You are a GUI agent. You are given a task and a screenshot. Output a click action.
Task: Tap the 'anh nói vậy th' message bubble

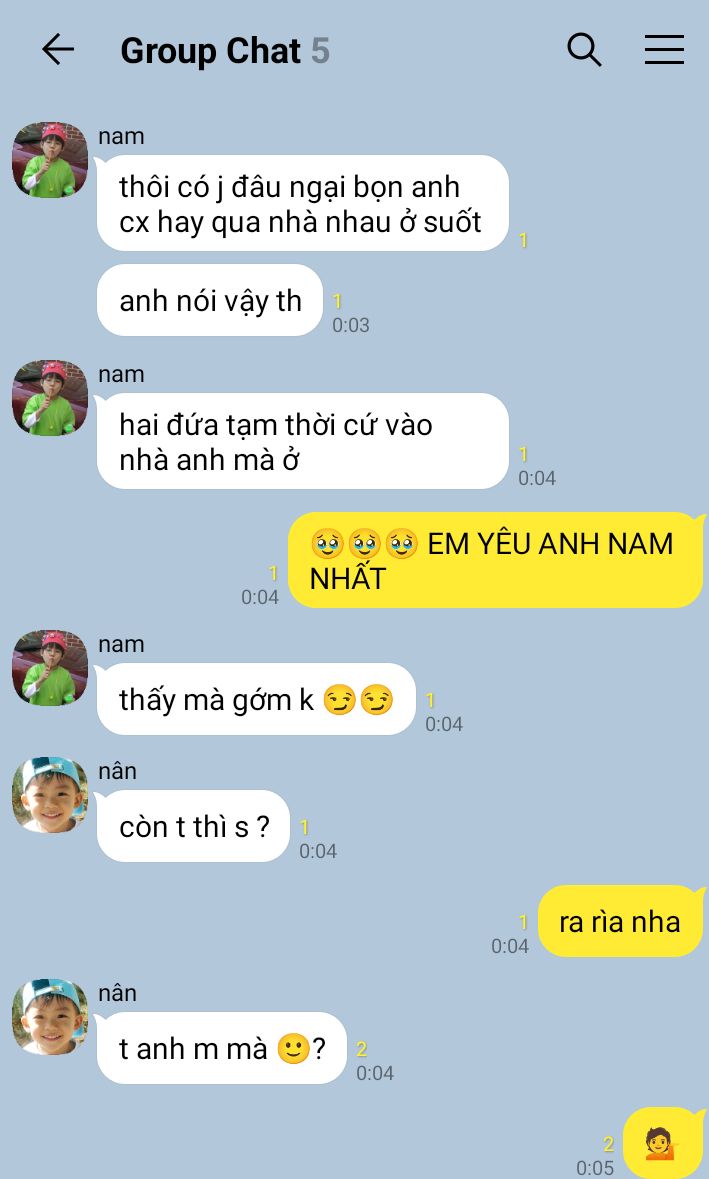point(210,300)
